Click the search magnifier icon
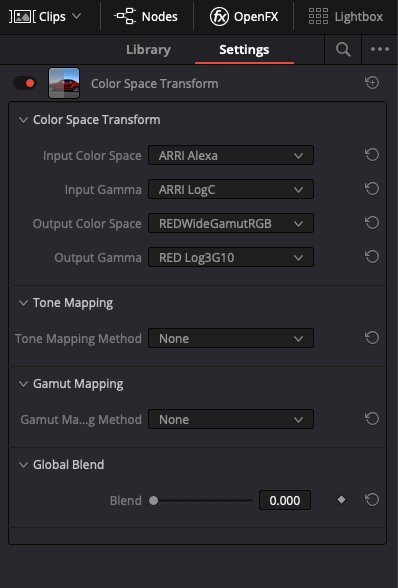Viewport: 398px width, 588px height. tap(343, 50)
